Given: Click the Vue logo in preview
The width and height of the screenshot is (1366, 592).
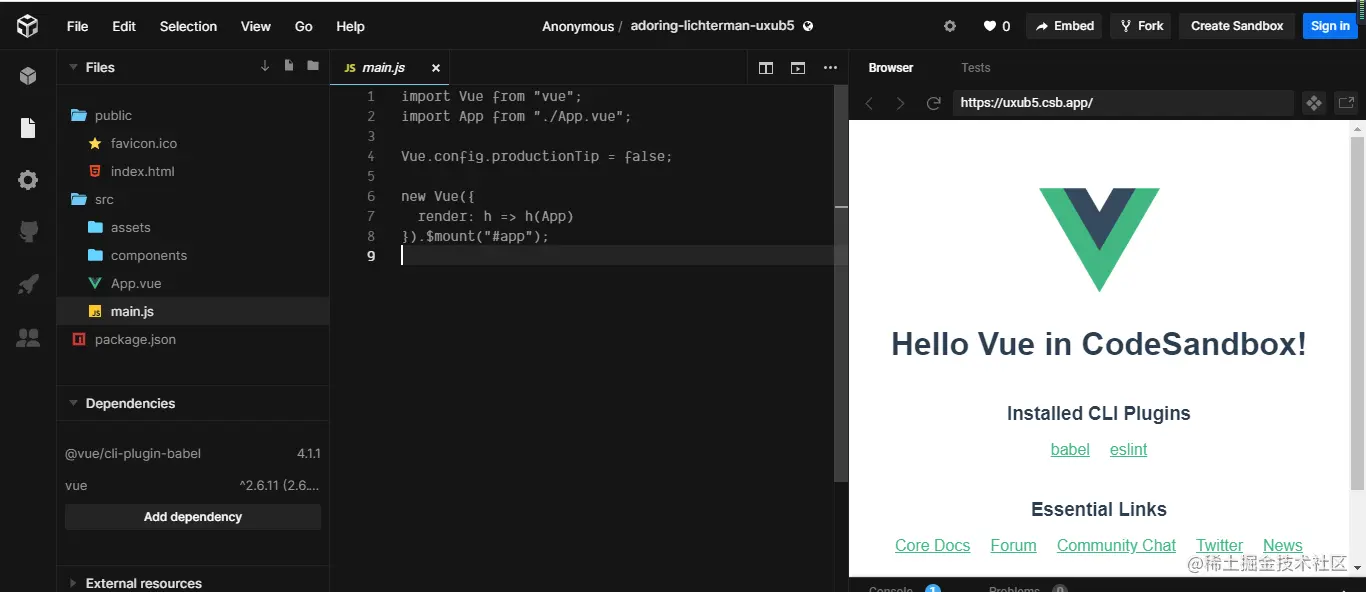Looking at the screenshot, I should coord(1099,240).
